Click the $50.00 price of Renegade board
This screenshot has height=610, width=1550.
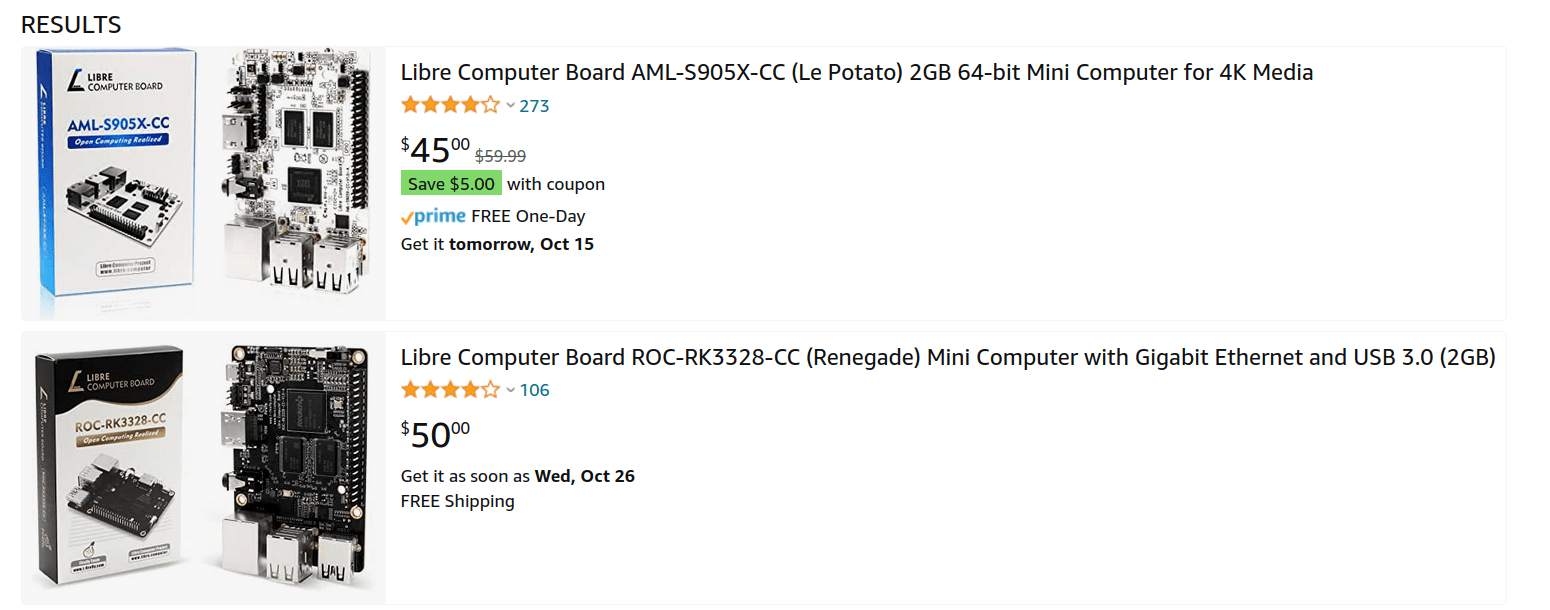(435, 435)
